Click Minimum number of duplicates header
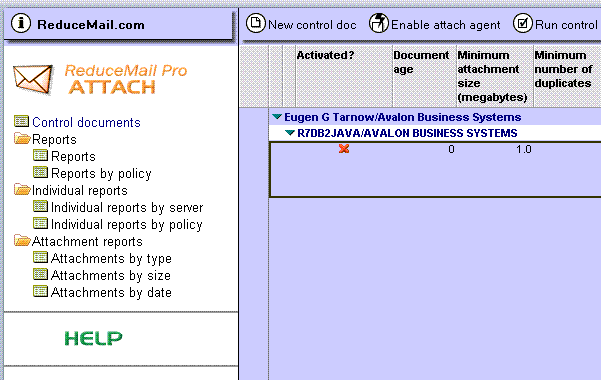 point(567,76)
